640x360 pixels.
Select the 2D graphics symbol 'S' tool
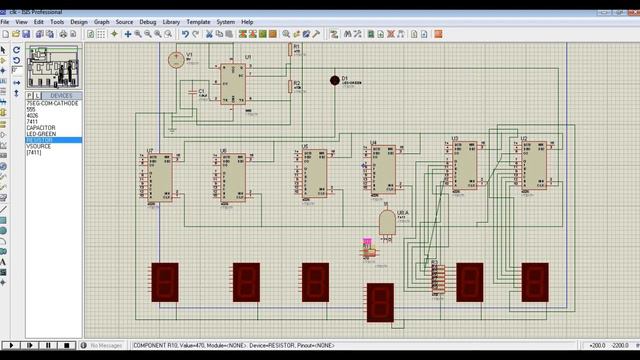point(3,272)
